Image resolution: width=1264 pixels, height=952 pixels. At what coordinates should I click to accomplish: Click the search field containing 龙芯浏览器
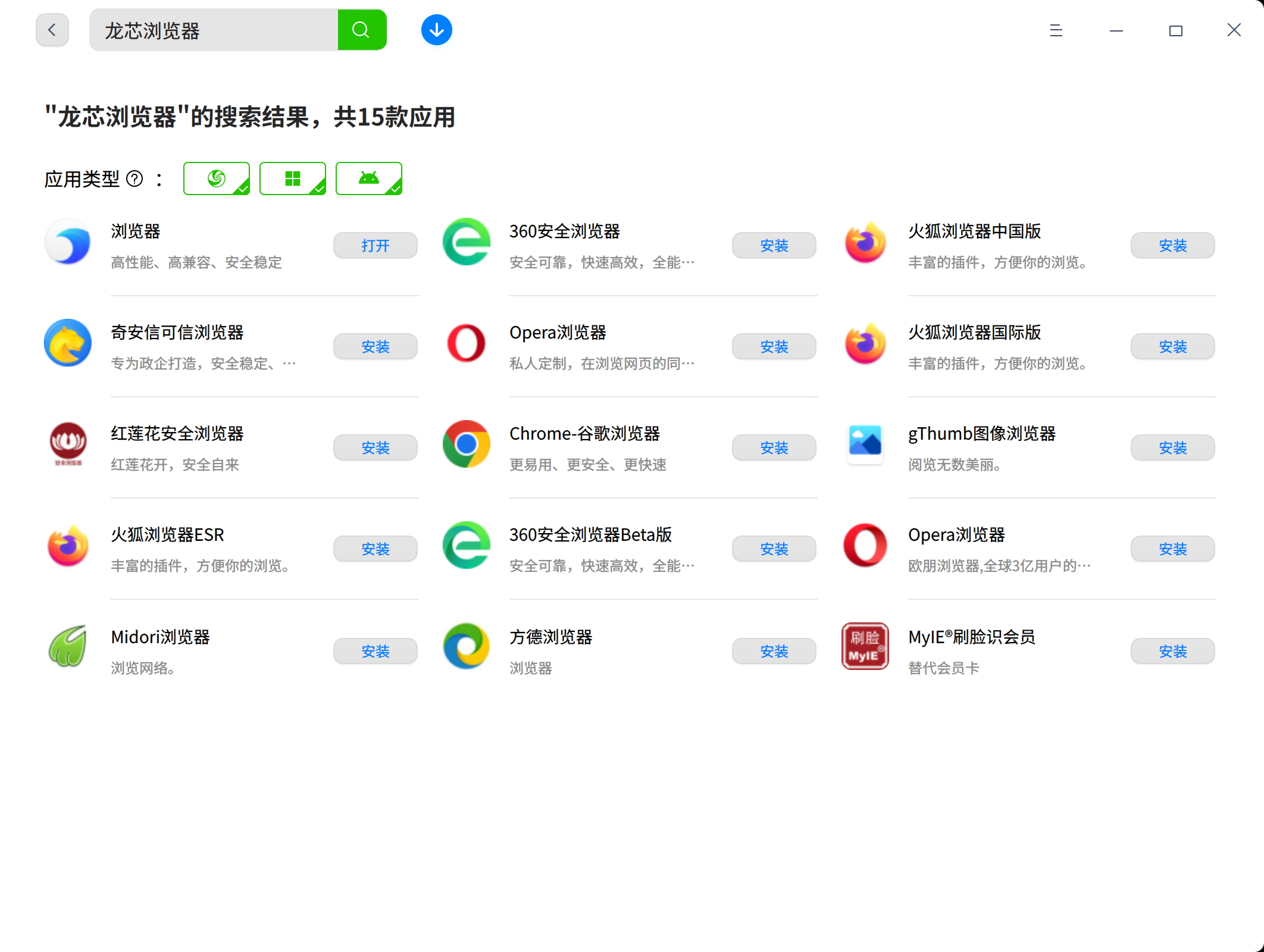(x=214, y=30)
